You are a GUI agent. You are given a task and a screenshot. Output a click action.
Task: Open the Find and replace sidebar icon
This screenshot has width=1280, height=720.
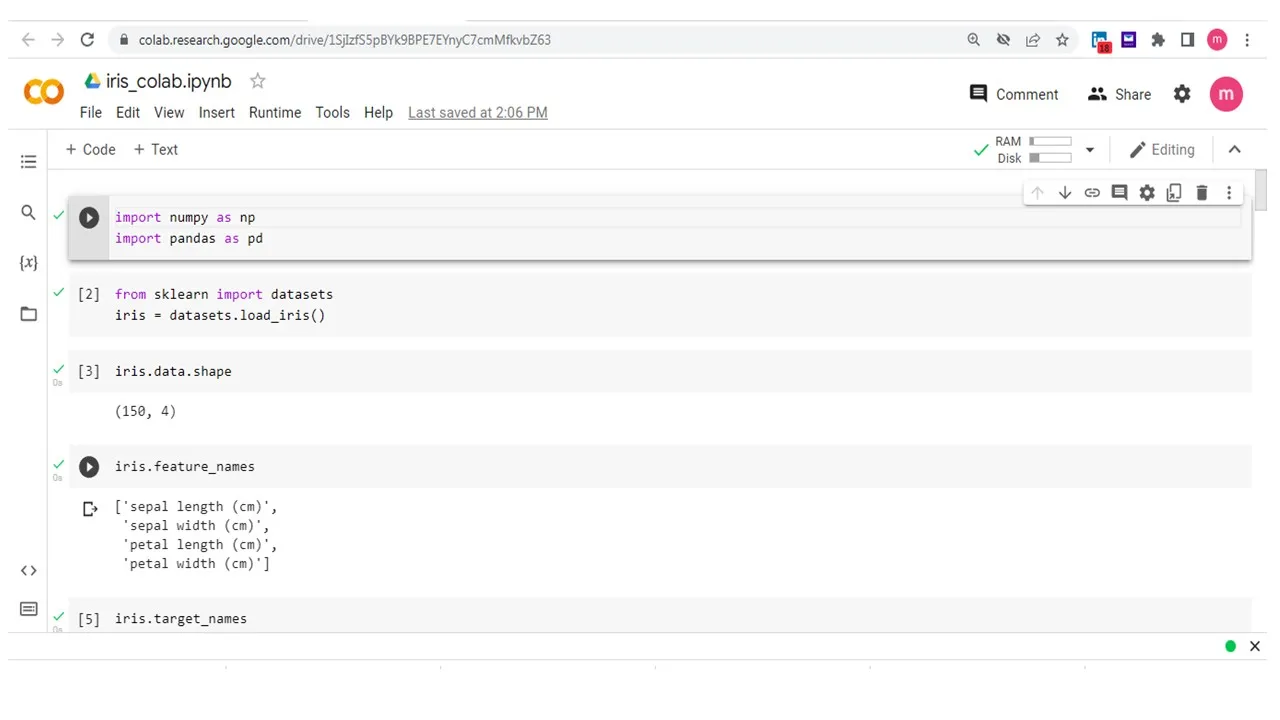point(28,213)
